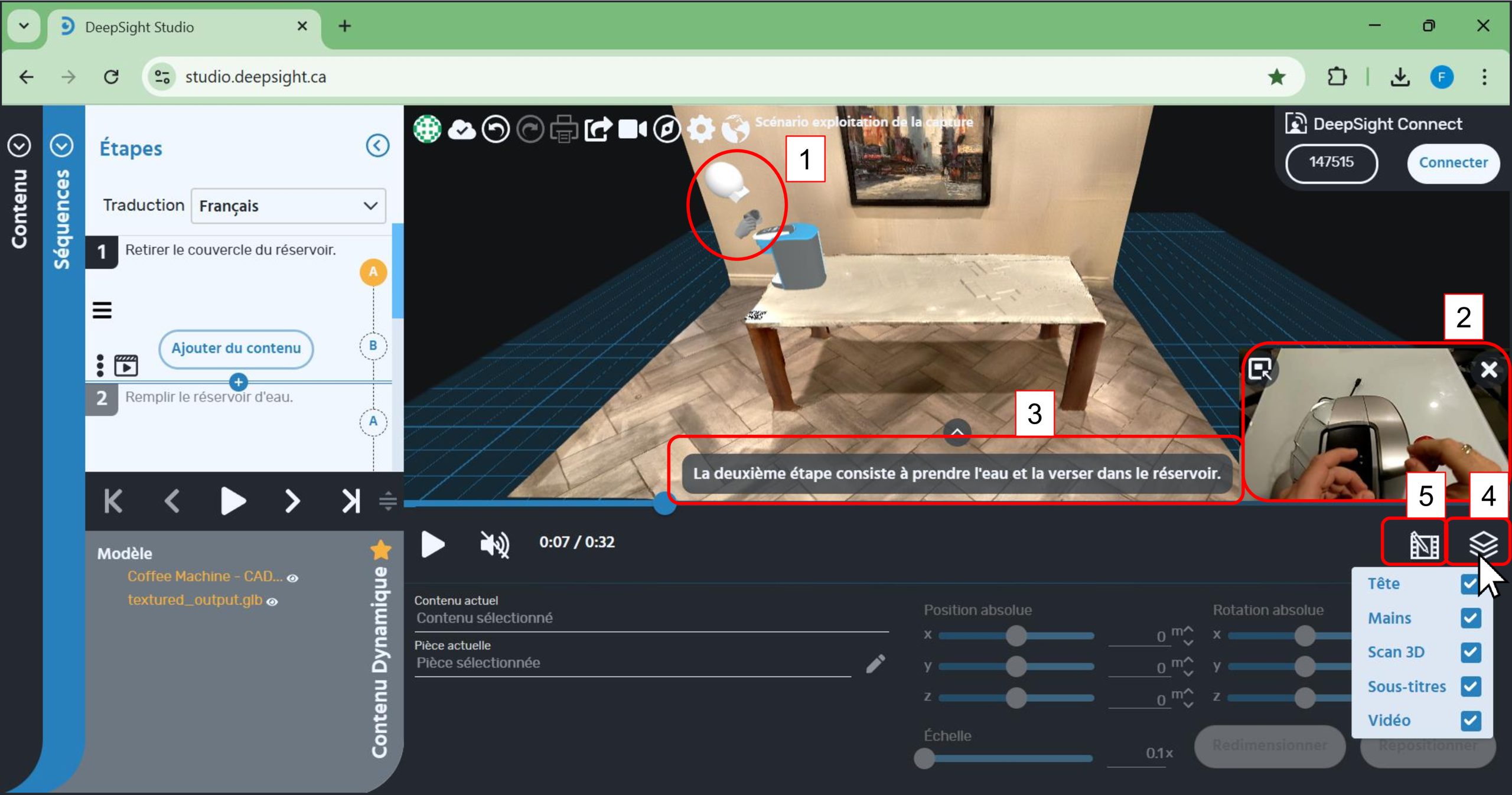1512x795 pixels.
Task: Toggle visibility of textured_output.glb
Action: click(272, 601)
